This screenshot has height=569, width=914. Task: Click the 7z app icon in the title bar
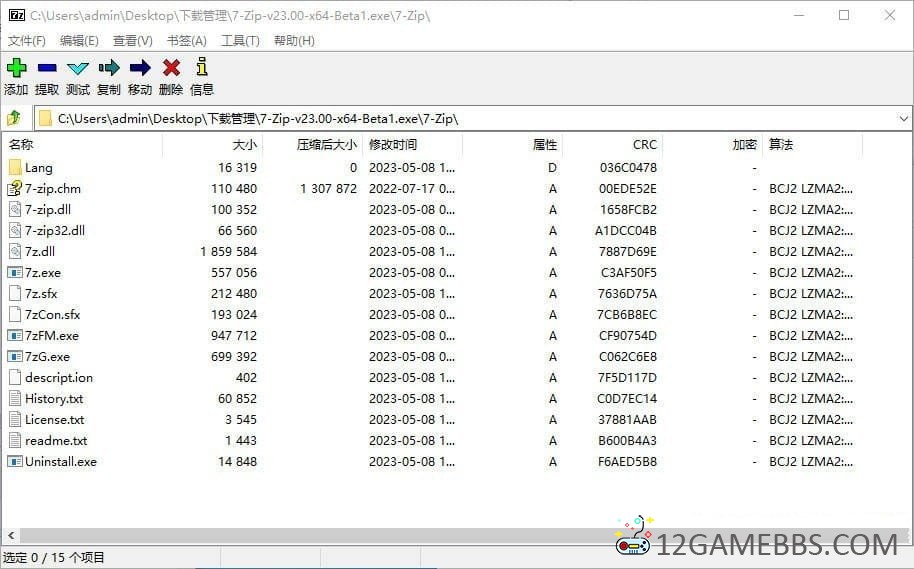(17, 15)
